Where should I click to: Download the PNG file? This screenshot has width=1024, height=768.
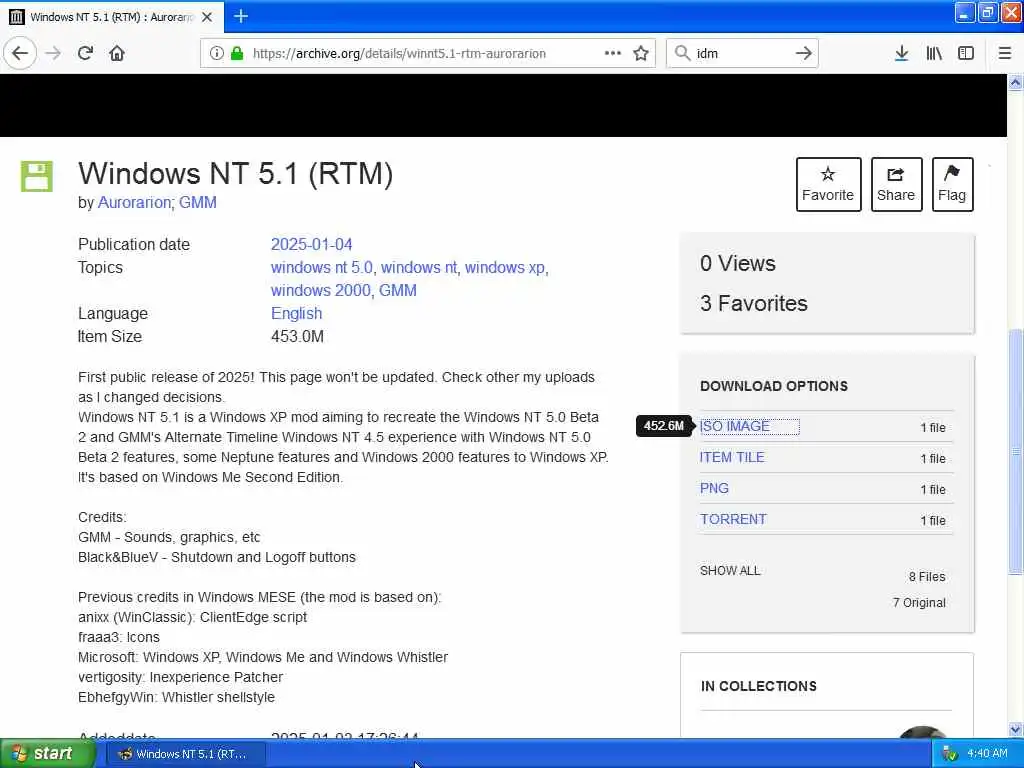click(x=714, y=488)
